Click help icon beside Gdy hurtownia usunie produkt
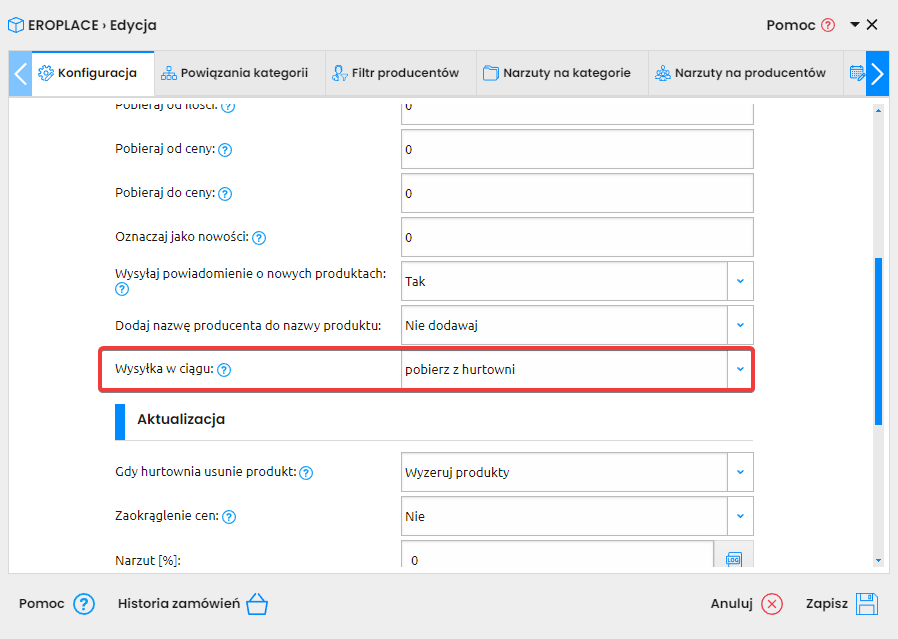 306,473
